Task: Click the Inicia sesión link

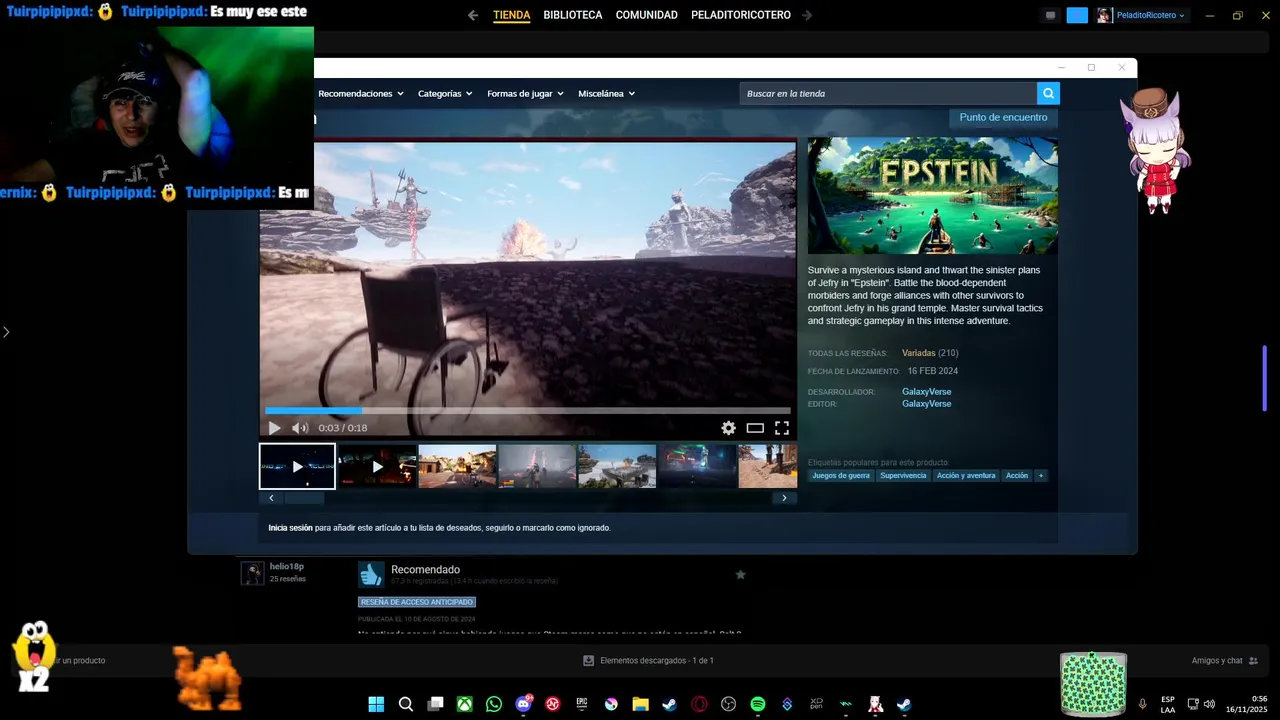Action: tap(290, 528)
